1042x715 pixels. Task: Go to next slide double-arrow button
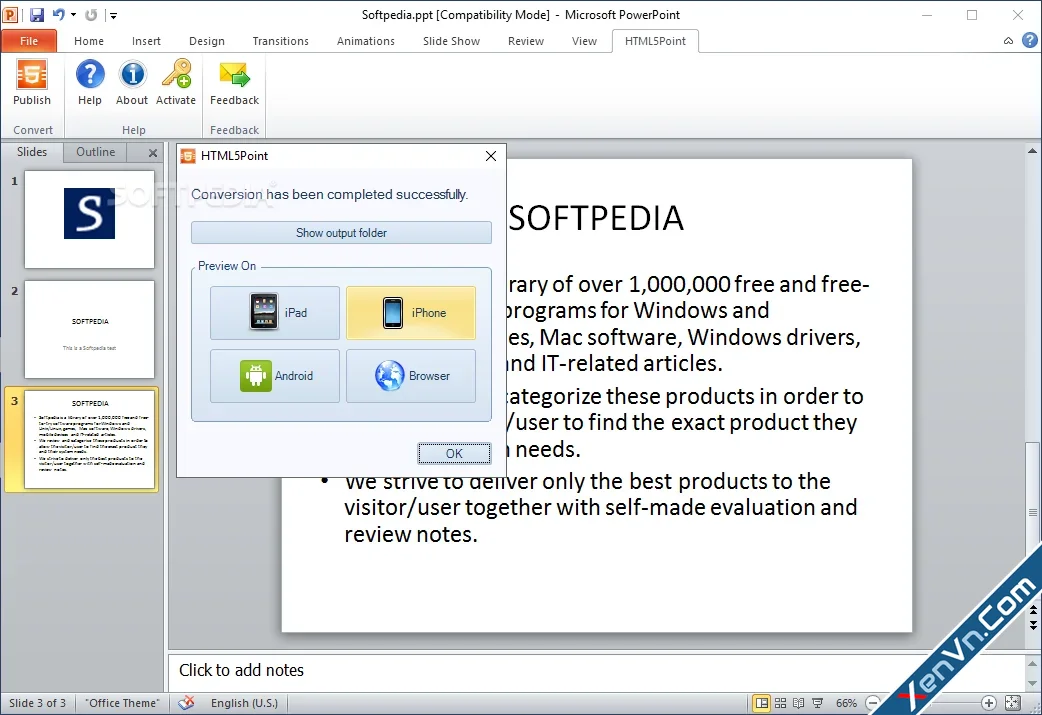1033,625
